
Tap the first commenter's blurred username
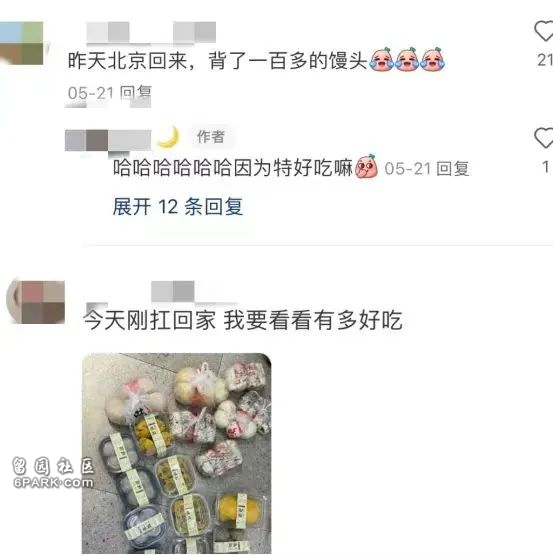pos(151,32)
